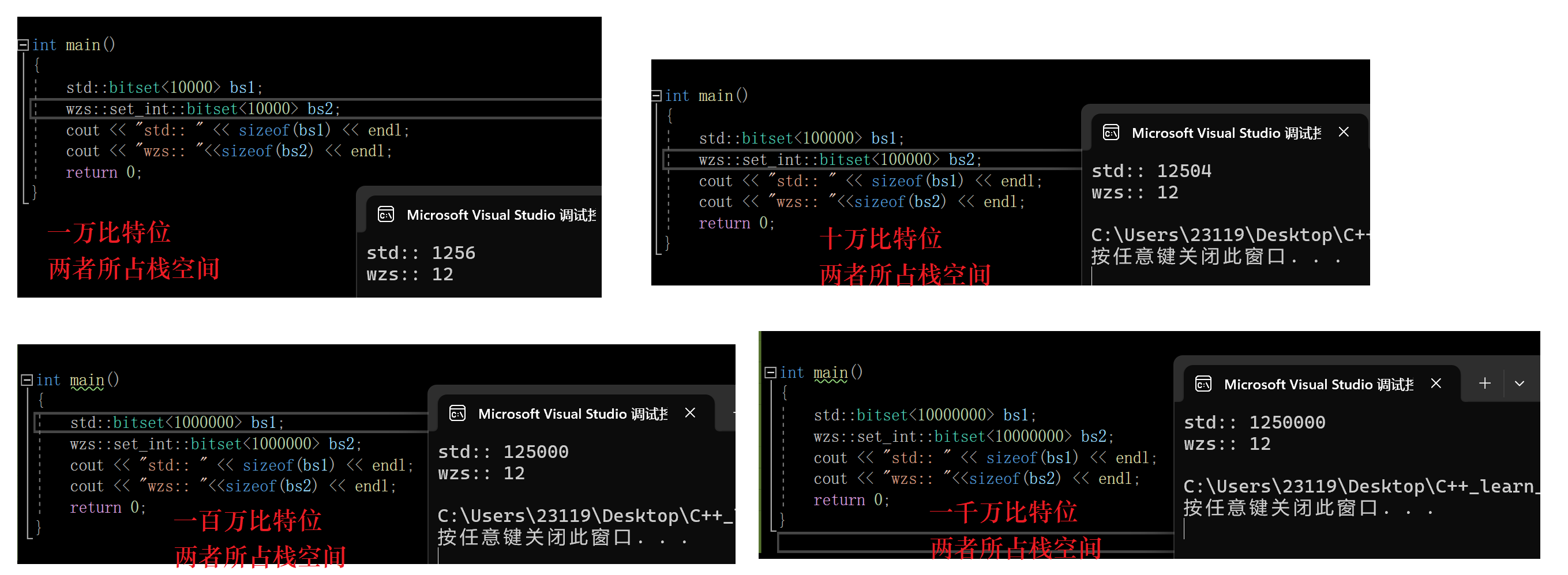Close the console tab showing std:: 12504
The height and width of the screenshot is (575, 1568).
pos(1344,132)
